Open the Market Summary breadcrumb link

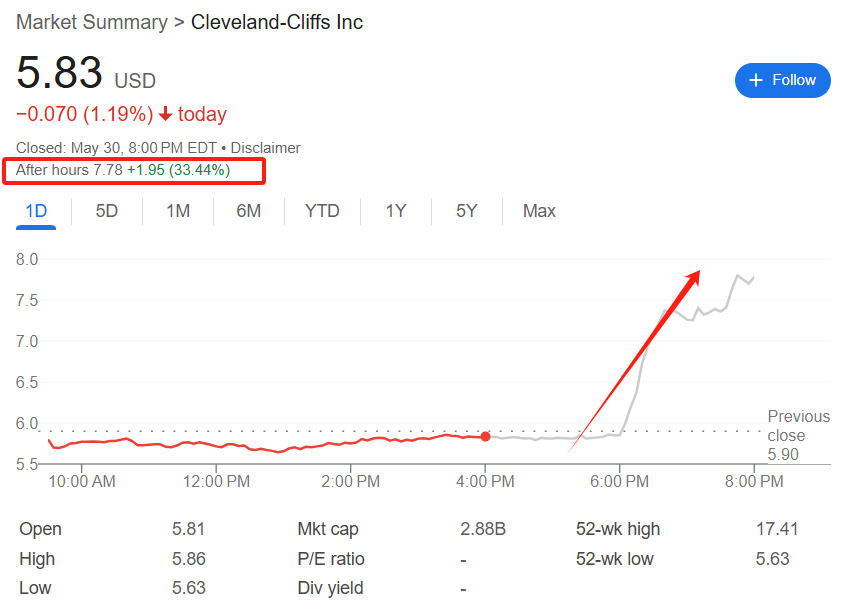(92, 23)
